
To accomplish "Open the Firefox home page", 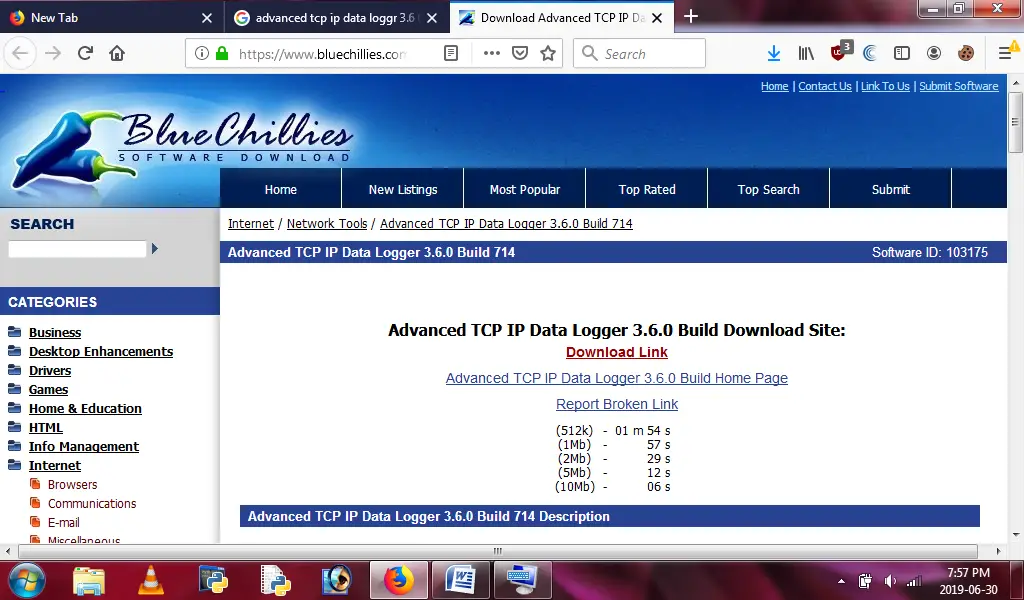I will 117,53.
